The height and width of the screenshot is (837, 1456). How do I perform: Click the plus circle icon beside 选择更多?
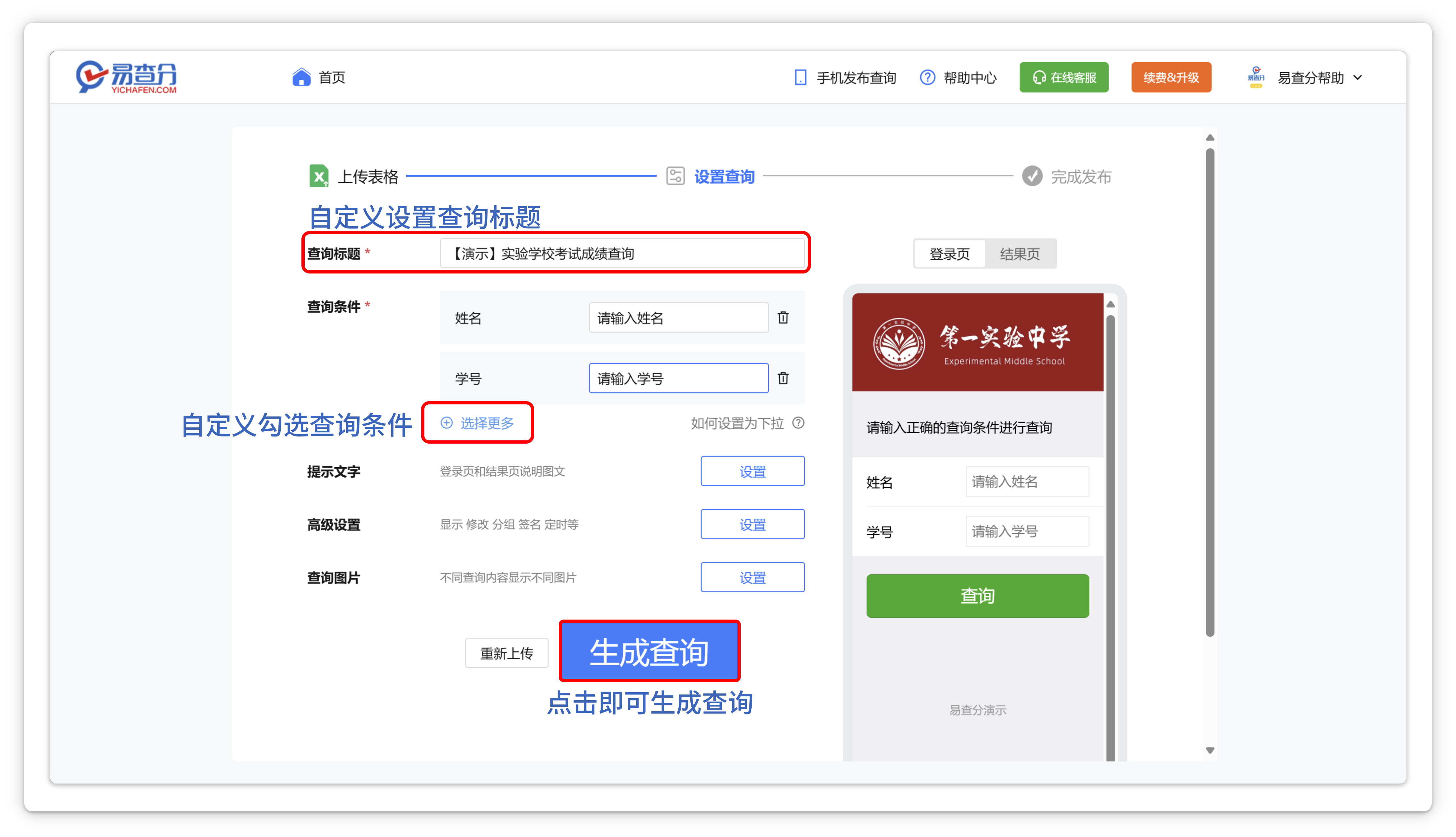pyautogui.click(x=447, y=423)
